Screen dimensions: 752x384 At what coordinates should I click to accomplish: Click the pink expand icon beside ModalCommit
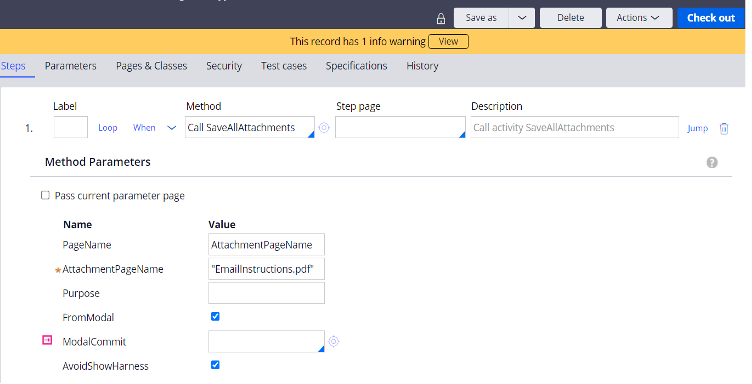47,340
